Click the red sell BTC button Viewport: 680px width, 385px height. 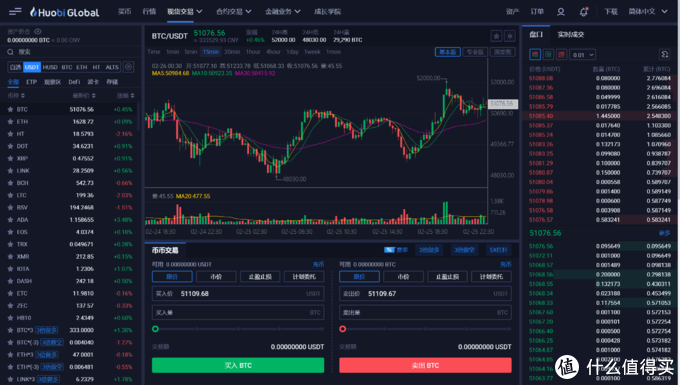click(425, 365)
